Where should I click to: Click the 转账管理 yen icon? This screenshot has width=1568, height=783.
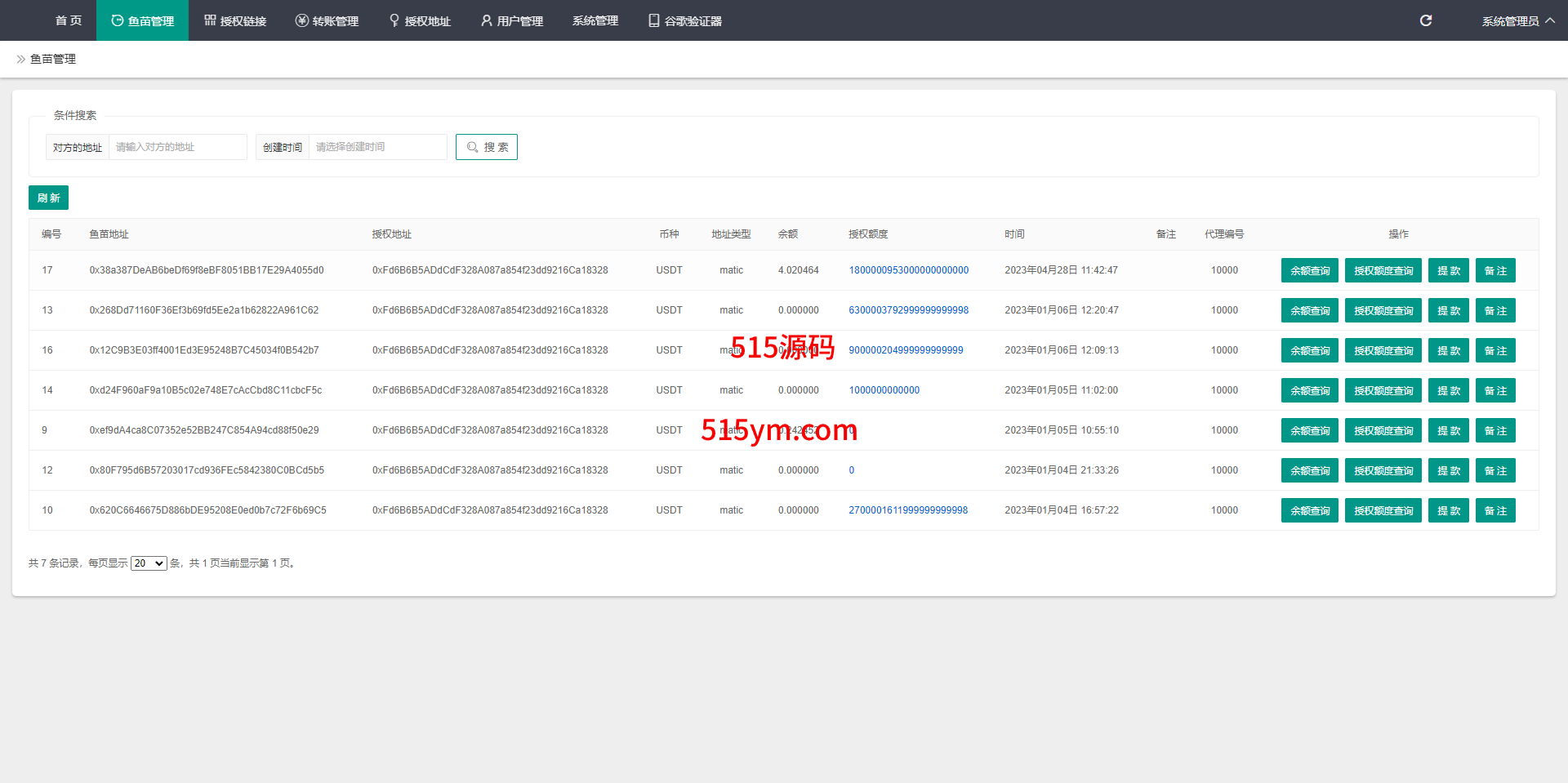tap(301, 20)
